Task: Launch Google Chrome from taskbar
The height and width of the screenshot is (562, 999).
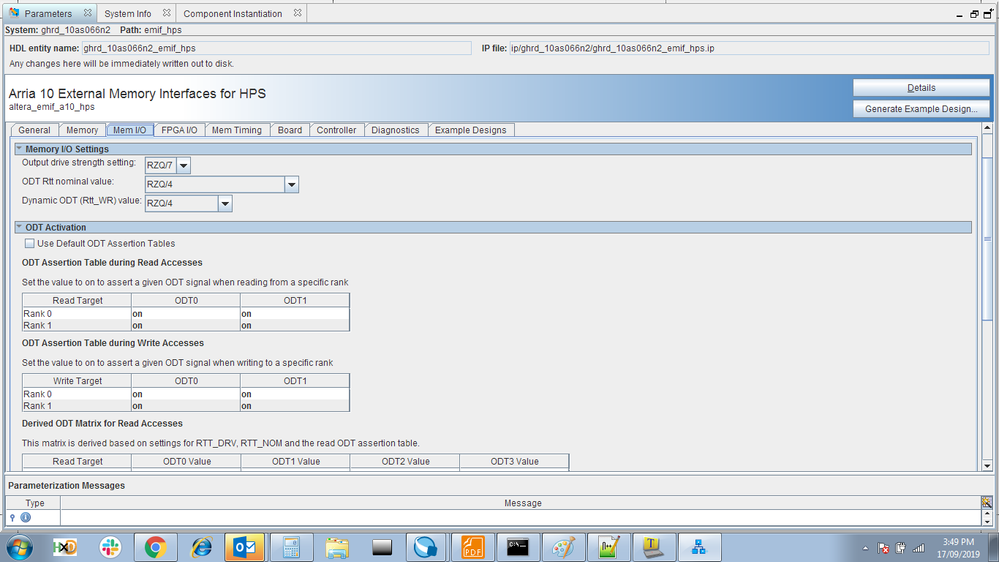Action: click(x=155, y=547)
